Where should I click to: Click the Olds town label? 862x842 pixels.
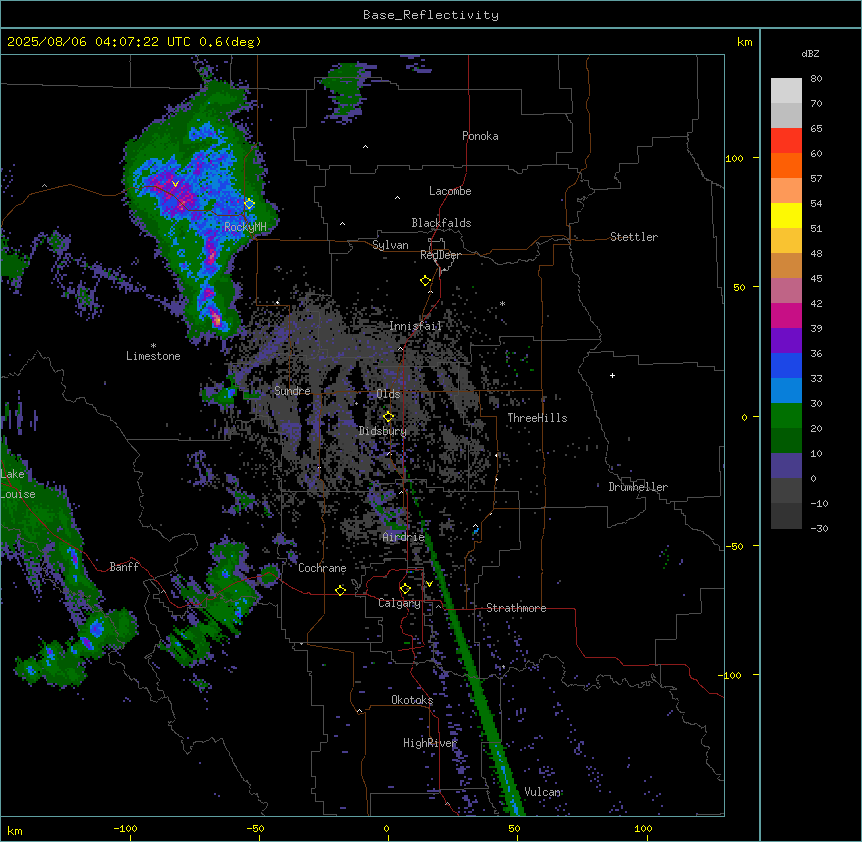coord(388,394)
